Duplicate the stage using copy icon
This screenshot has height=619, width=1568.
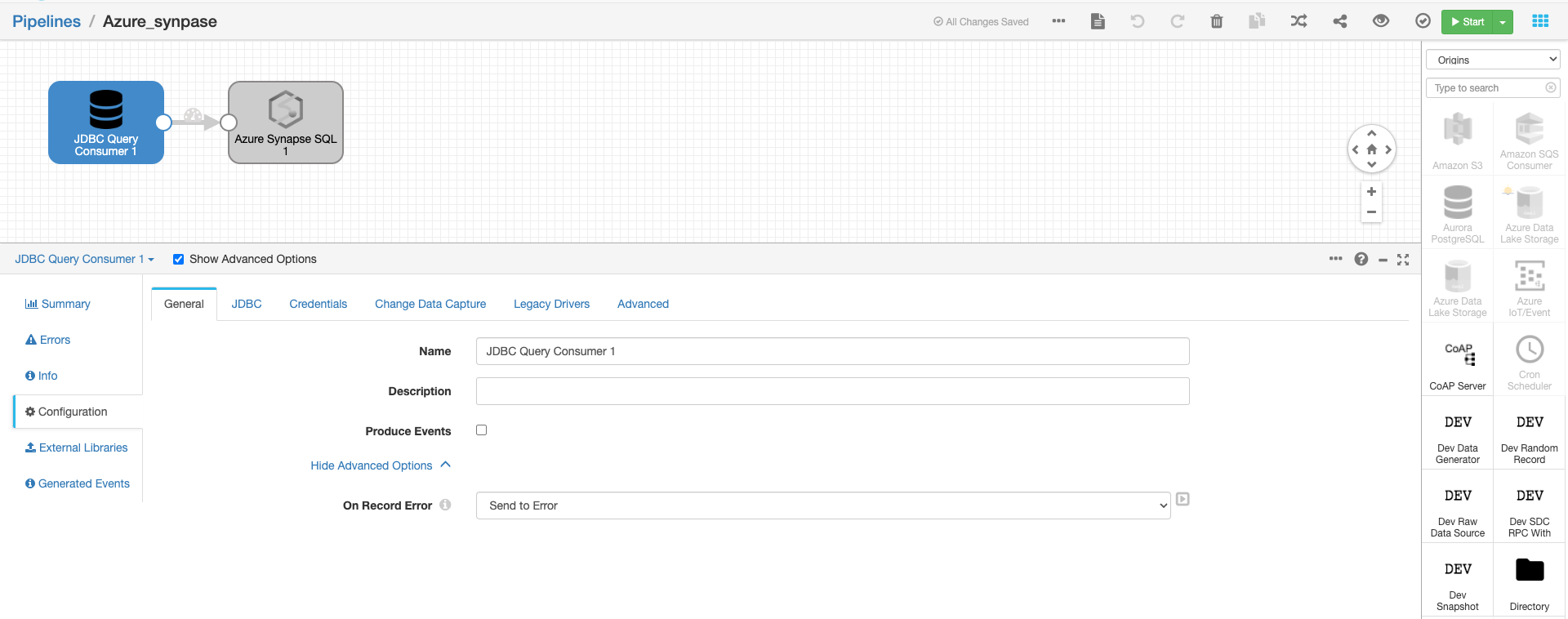1257,21
